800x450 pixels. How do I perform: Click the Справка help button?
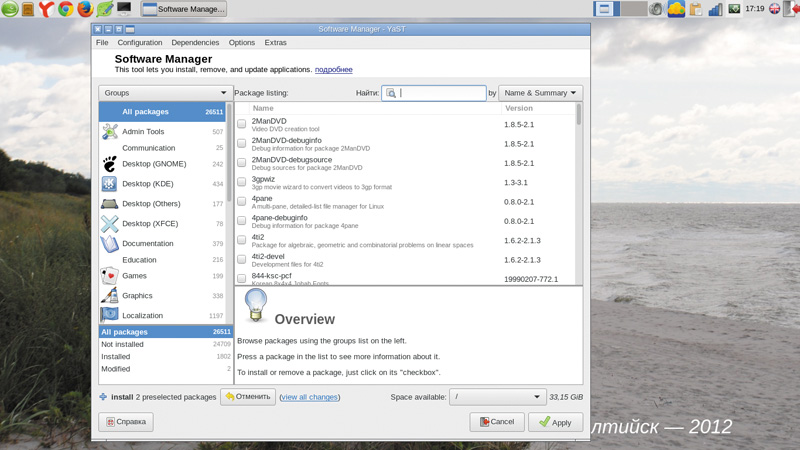click(x=126, y=422)
